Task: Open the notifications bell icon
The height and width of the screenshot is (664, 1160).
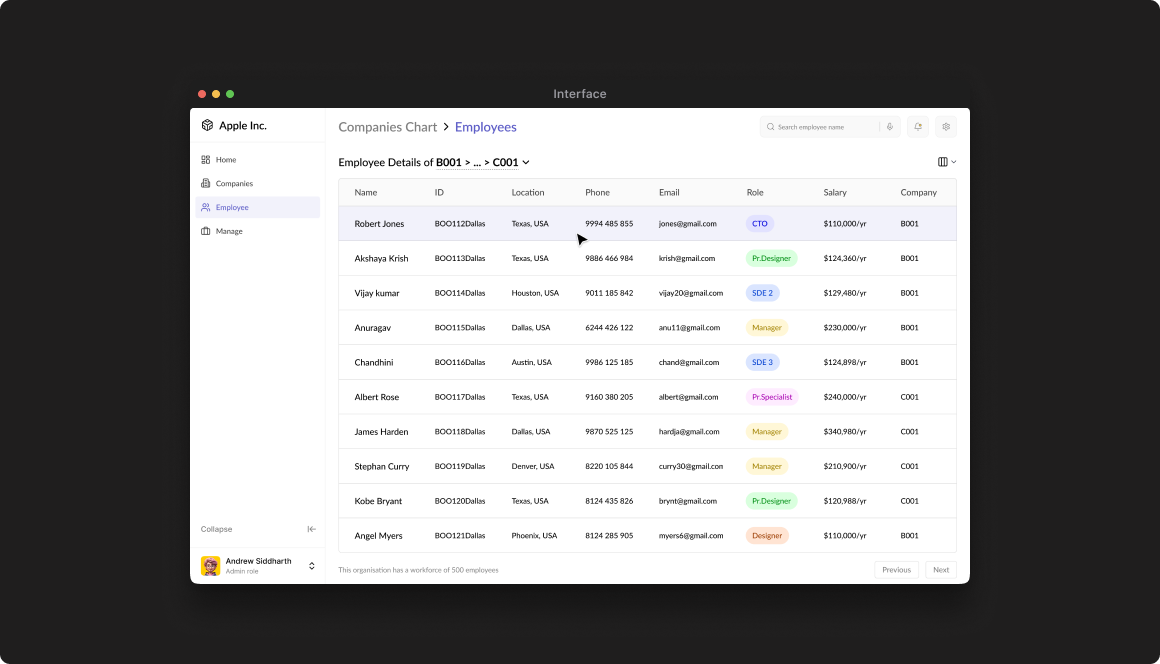Action: [918, 127]
